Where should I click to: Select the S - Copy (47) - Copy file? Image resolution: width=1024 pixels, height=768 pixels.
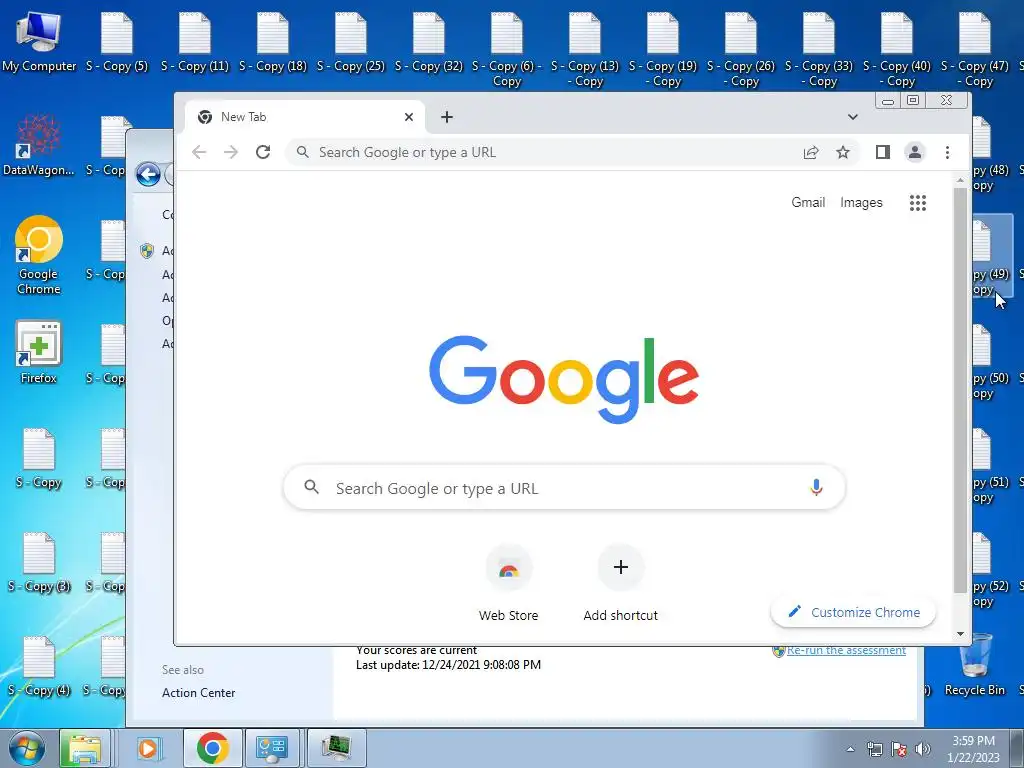tap(974, 49)
